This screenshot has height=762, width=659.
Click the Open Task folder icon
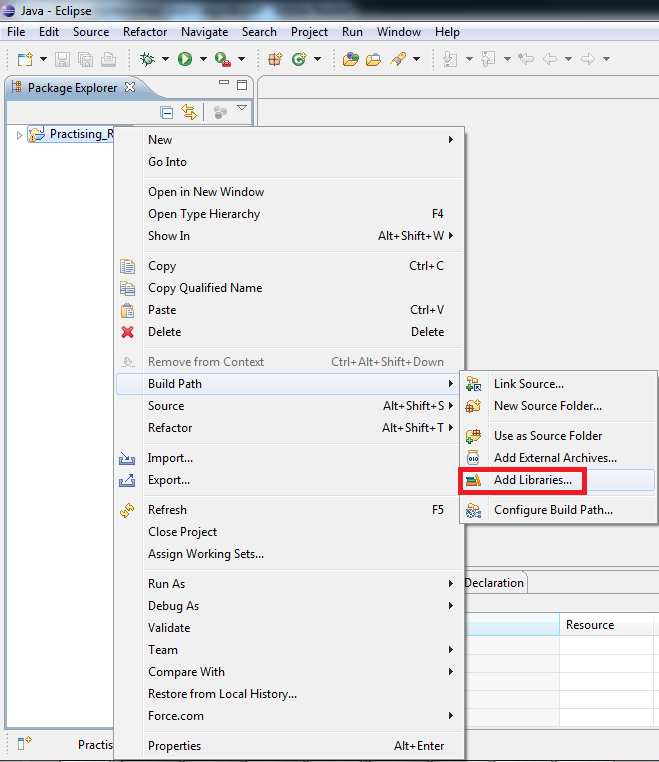coord(373,59)
